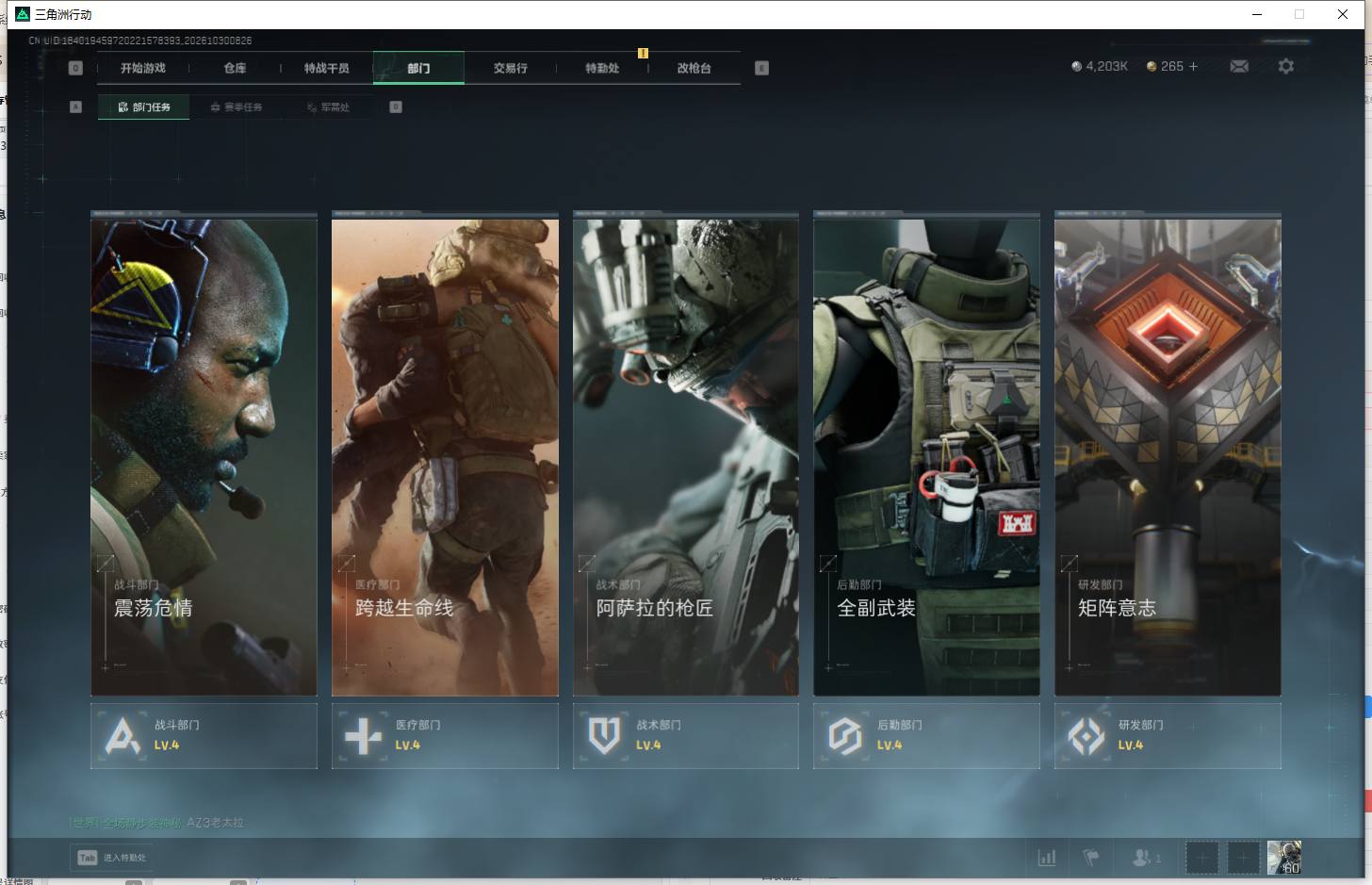Click the A key hint before 部门任务

coord(76,107)
